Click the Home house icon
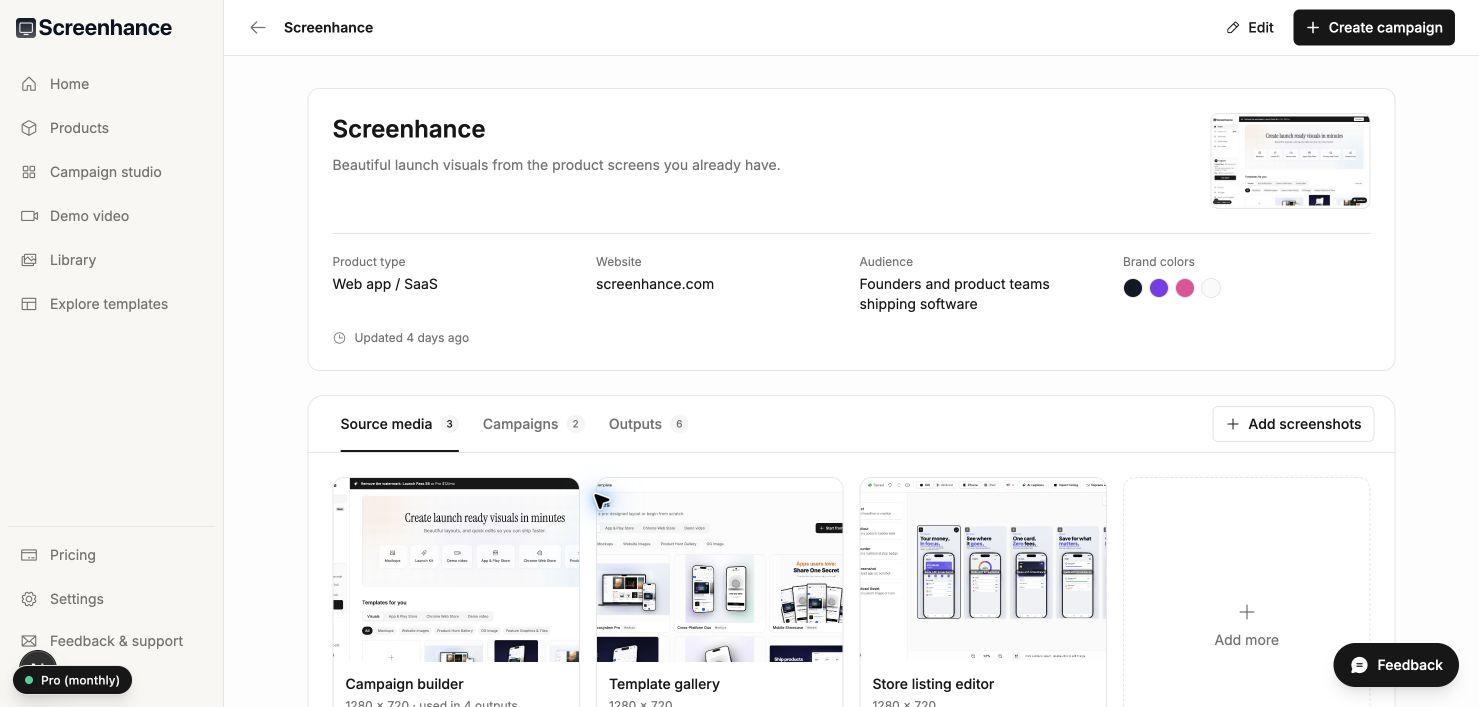The image size is (1479, 707). click(29, 84)
